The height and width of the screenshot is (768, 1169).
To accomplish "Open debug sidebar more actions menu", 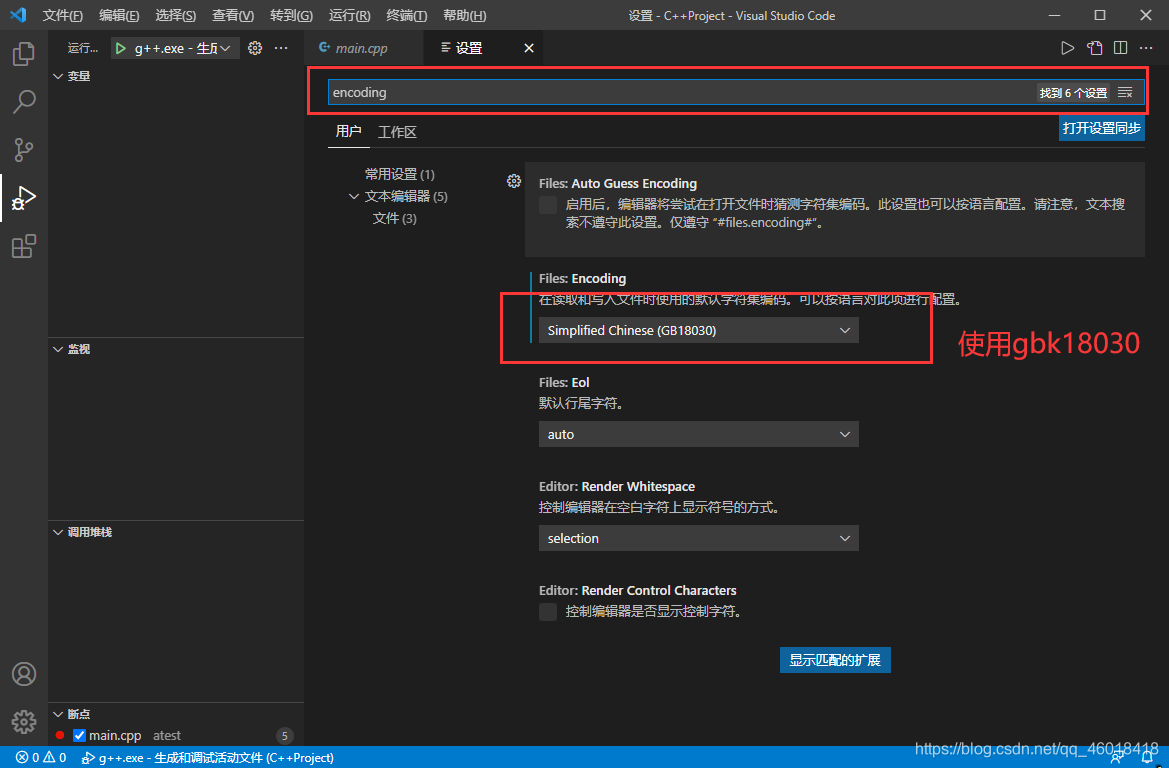I will coord(281,48).
